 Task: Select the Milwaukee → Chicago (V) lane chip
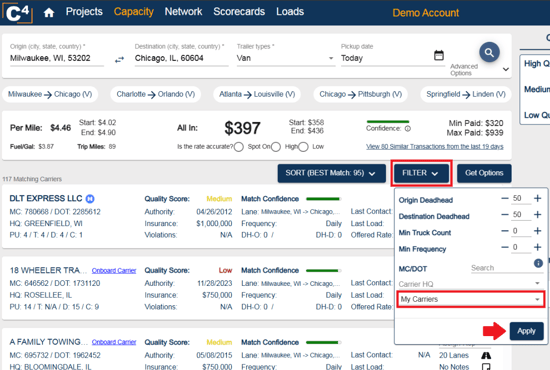click(50, 94)
